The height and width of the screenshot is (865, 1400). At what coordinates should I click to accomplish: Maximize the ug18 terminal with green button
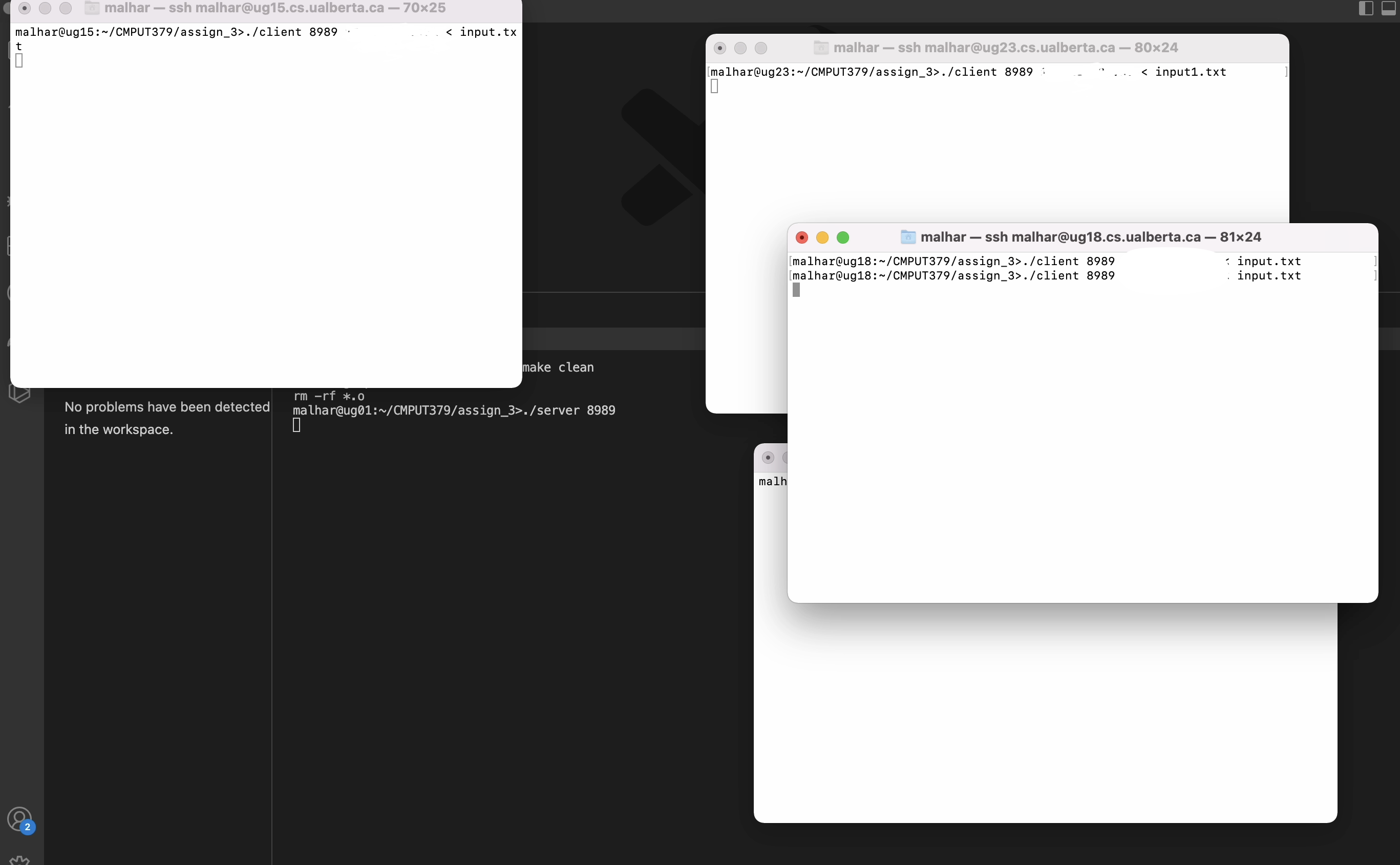pyautogui.click(x=843, y=237)
